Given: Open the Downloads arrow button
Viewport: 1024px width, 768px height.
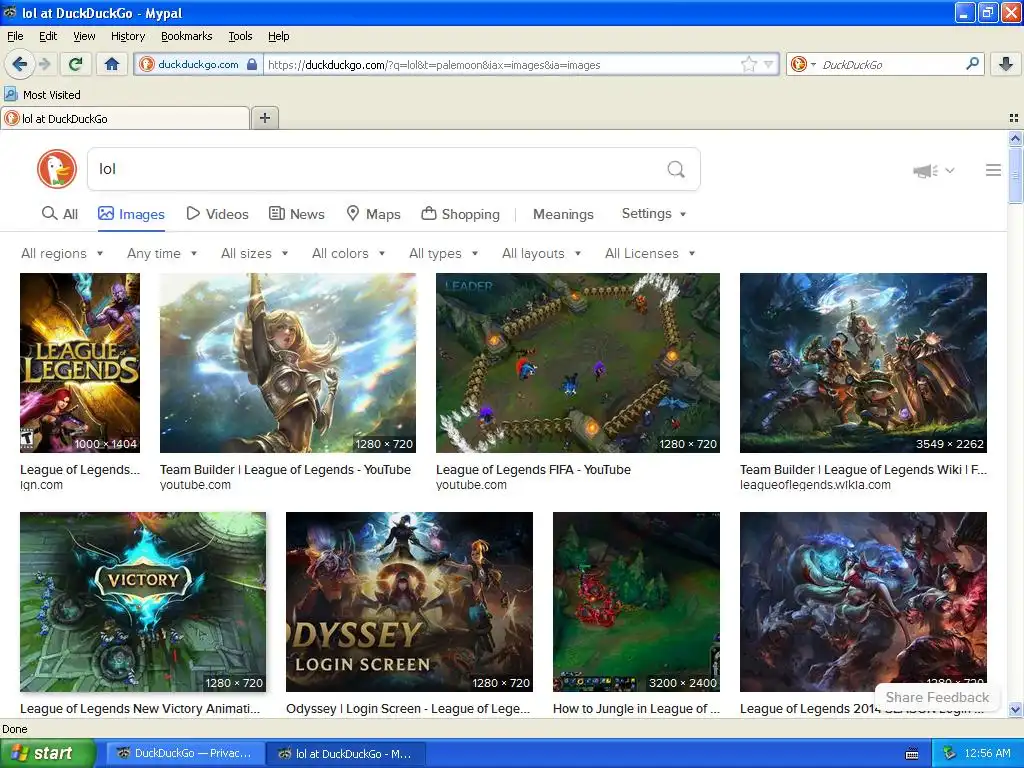Looking at the screenshot, I should [1006, 64].
